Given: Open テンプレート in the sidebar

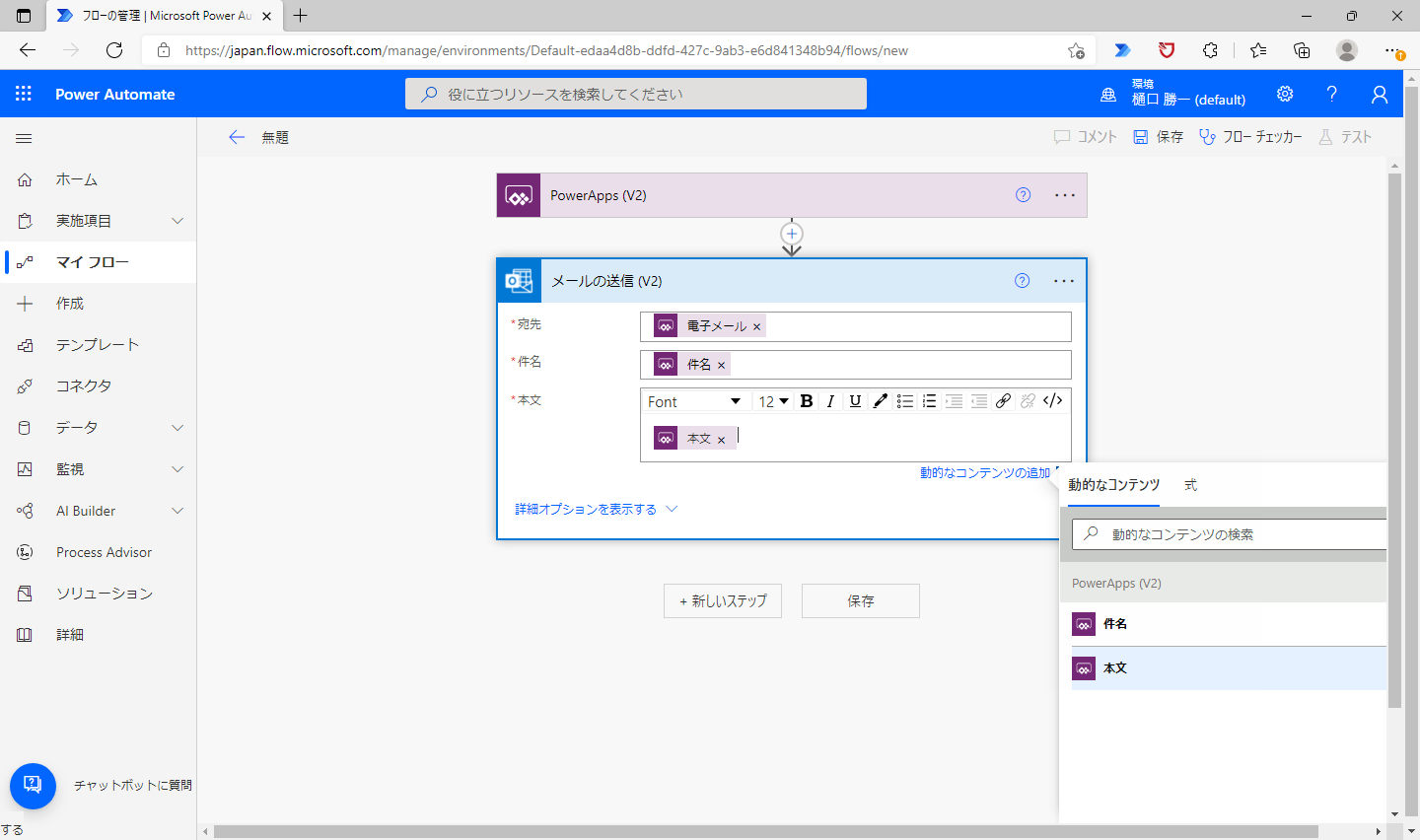Looking at the screenshot, I should pos(99,345).
